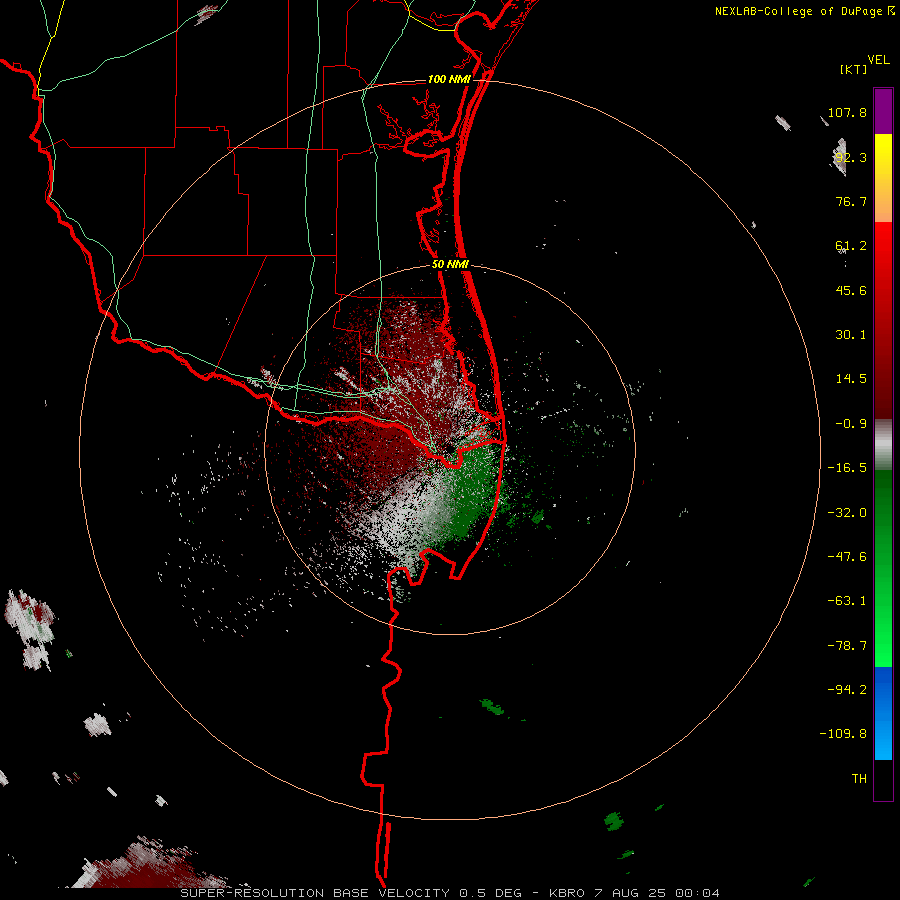Click the 92.3 legend value

pos(851,157)
